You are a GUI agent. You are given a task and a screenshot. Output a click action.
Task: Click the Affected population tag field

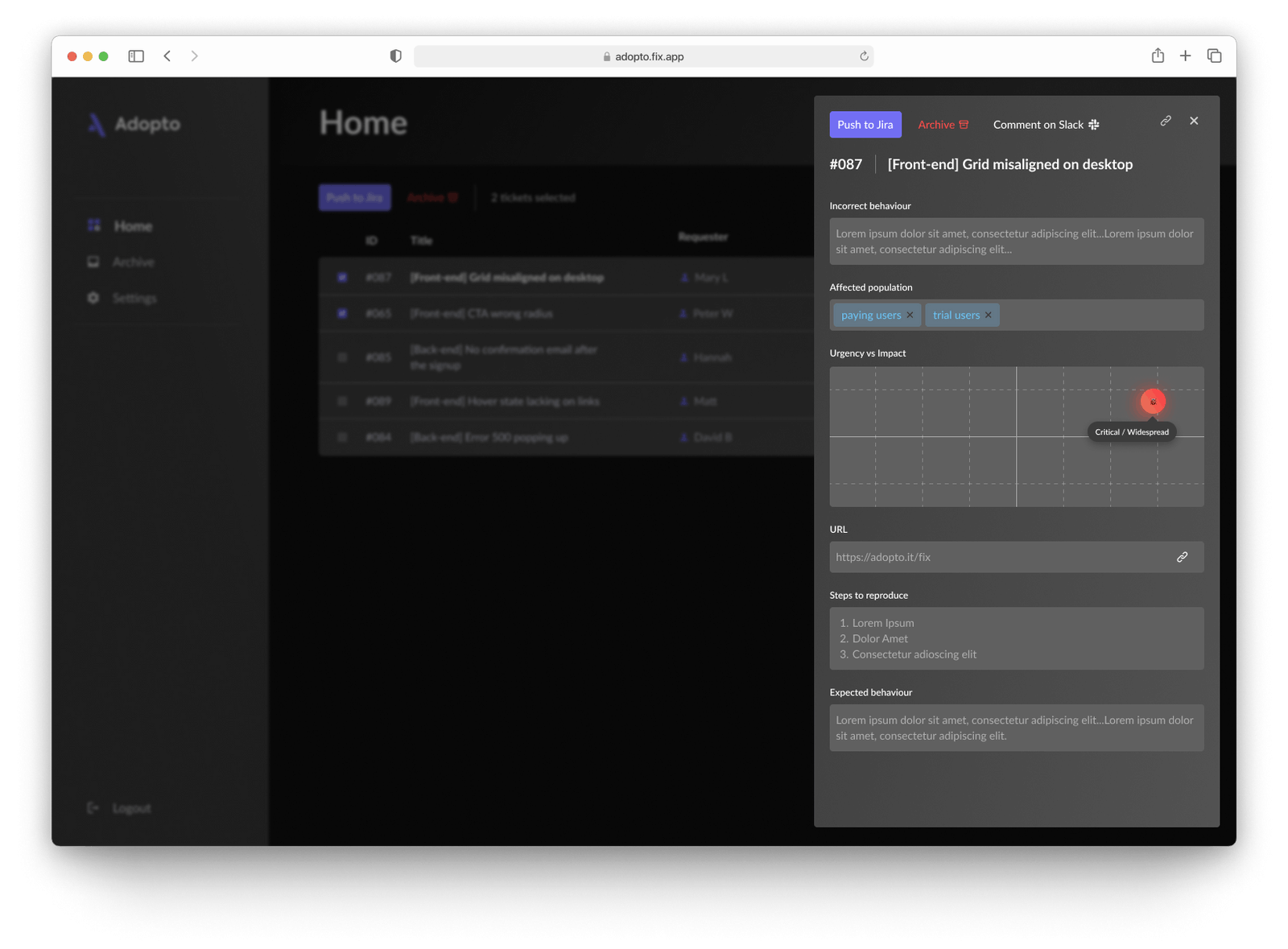[1017, 315]
